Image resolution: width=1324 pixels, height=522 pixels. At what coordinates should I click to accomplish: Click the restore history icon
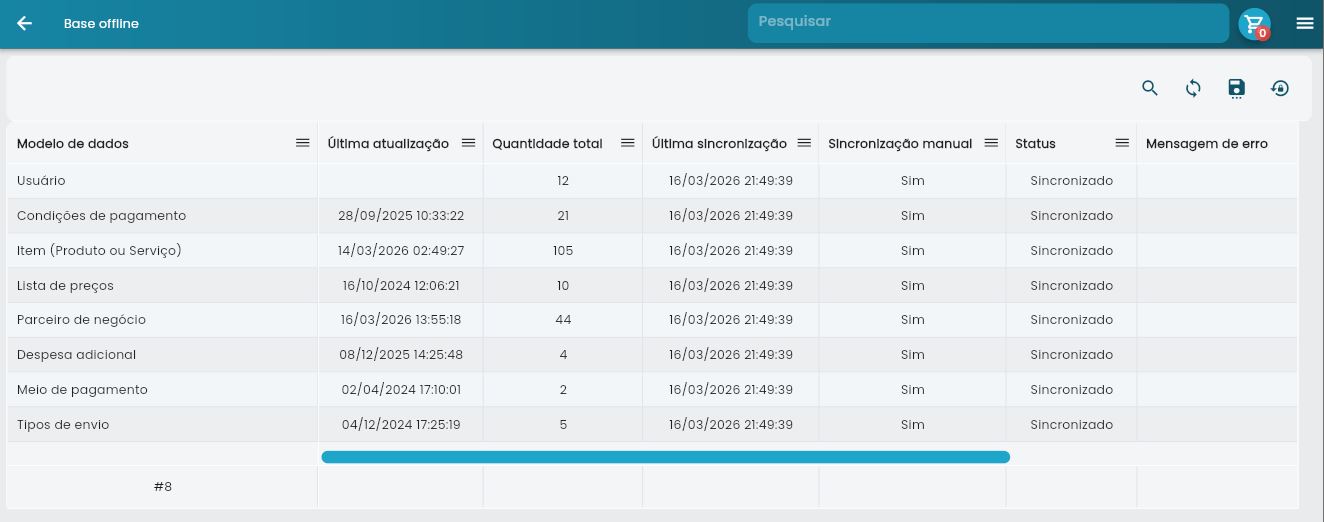[1280, 88]
